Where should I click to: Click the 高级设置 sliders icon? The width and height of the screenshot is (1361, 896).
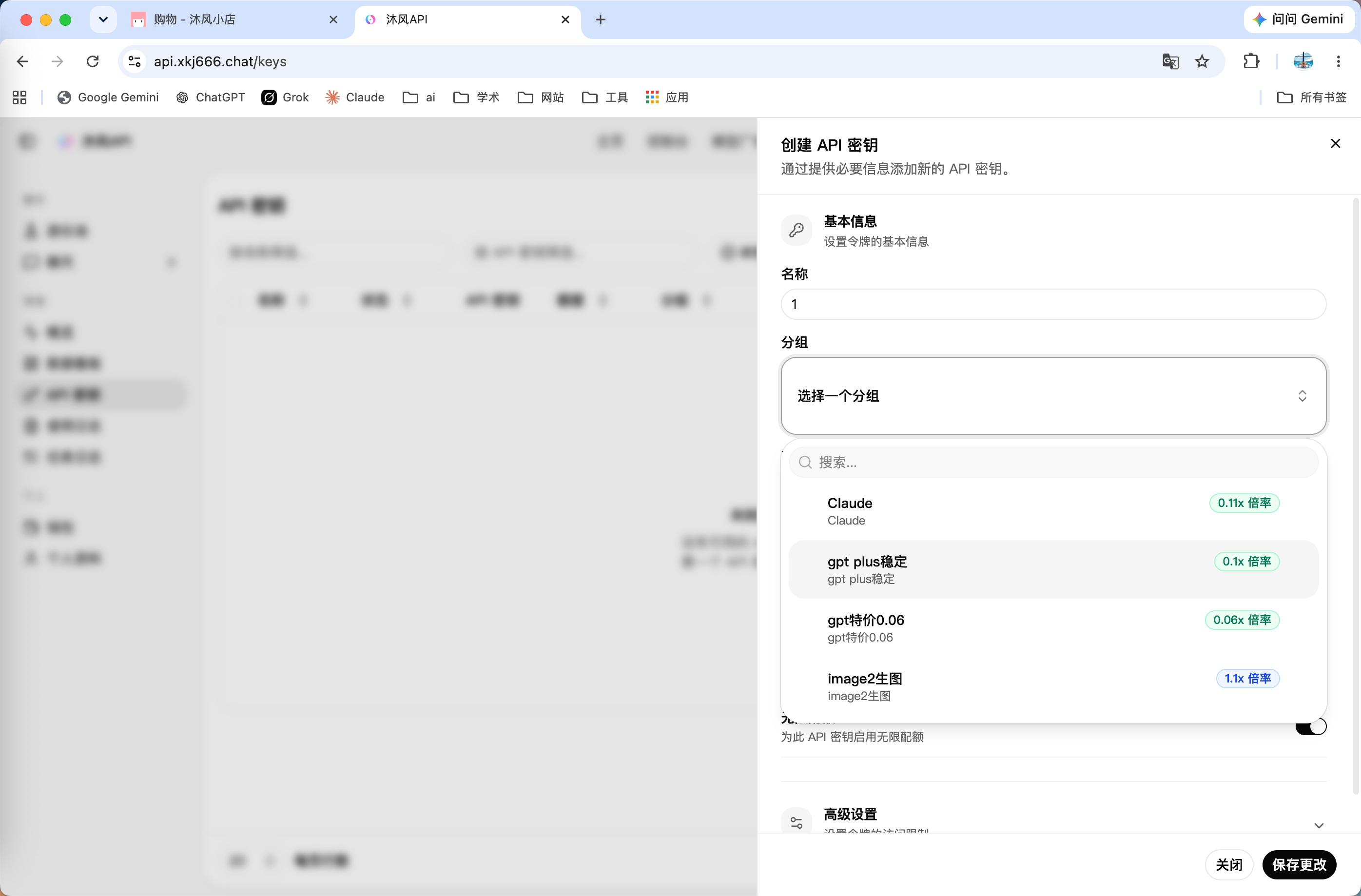click(x=796, y=822)
